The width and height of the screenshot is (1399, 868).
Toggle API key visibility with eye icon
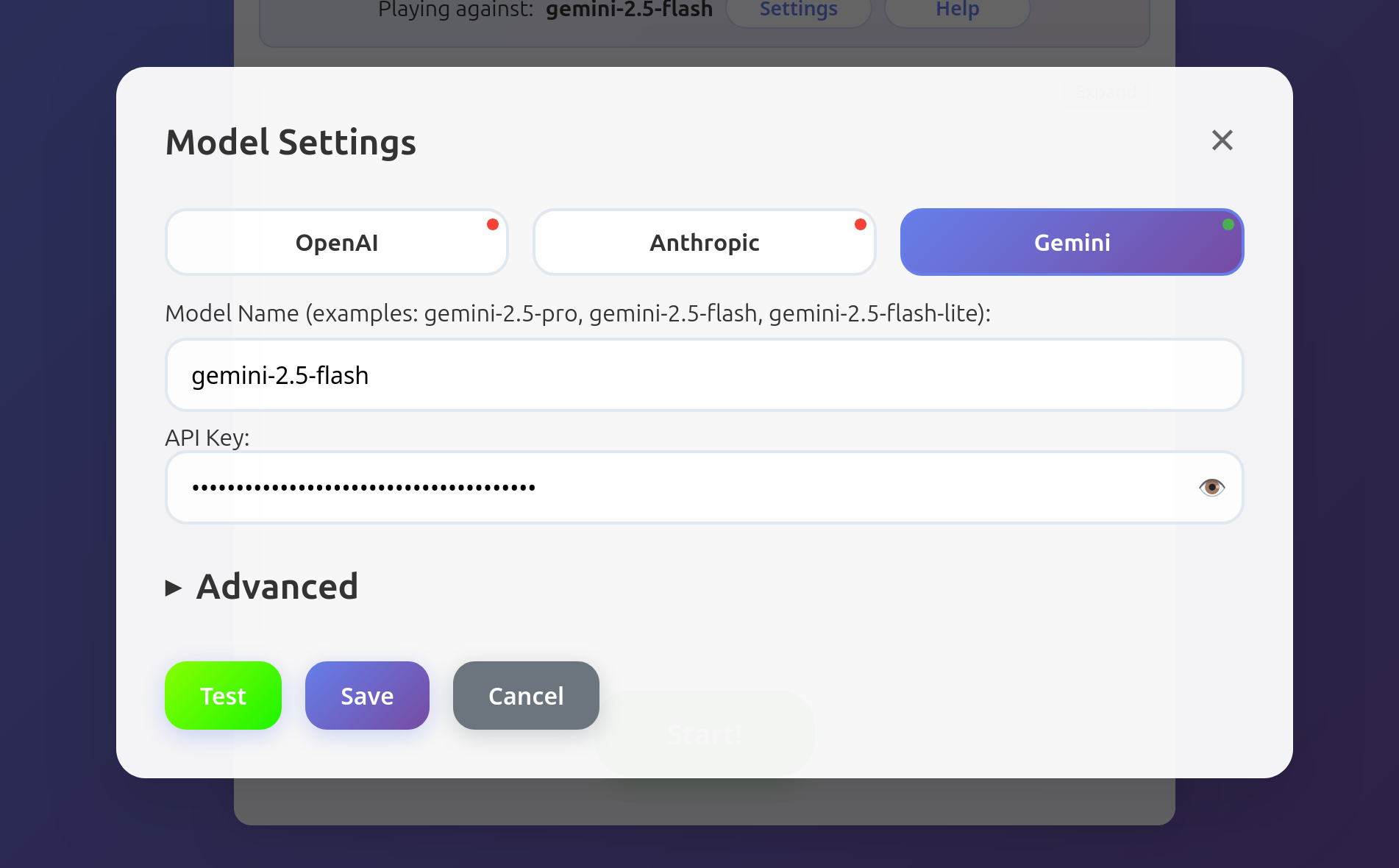click(1211, 487)
